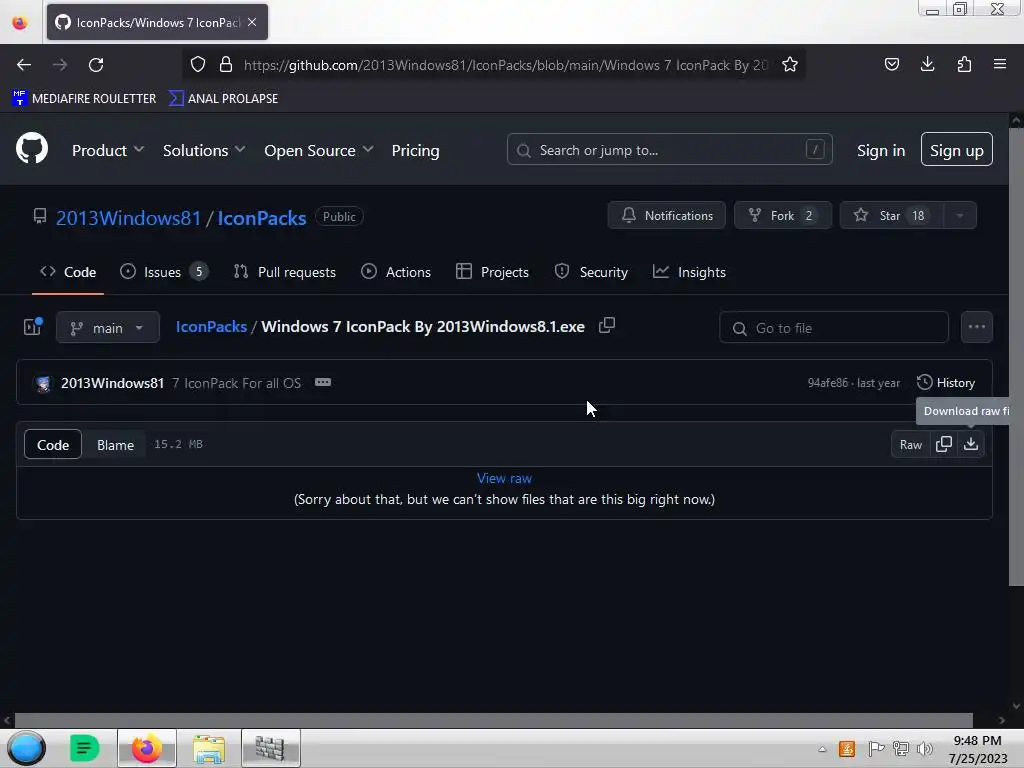
Task: Click the Sign up button
Action: [x=957, y=150]
